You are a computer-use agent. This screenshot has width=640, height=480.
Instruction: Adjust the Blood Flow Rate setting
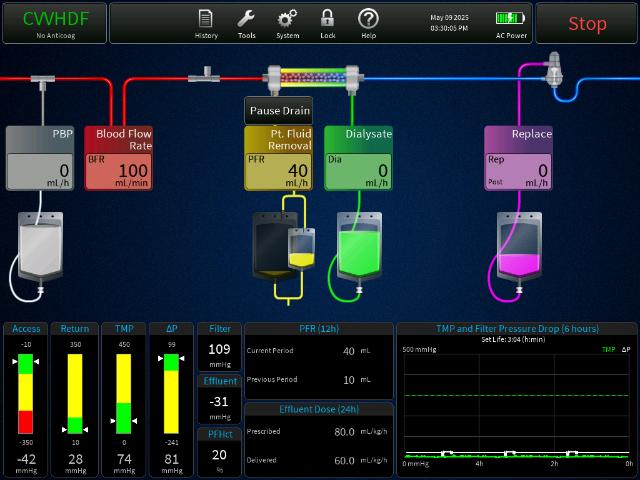point(118,158)
